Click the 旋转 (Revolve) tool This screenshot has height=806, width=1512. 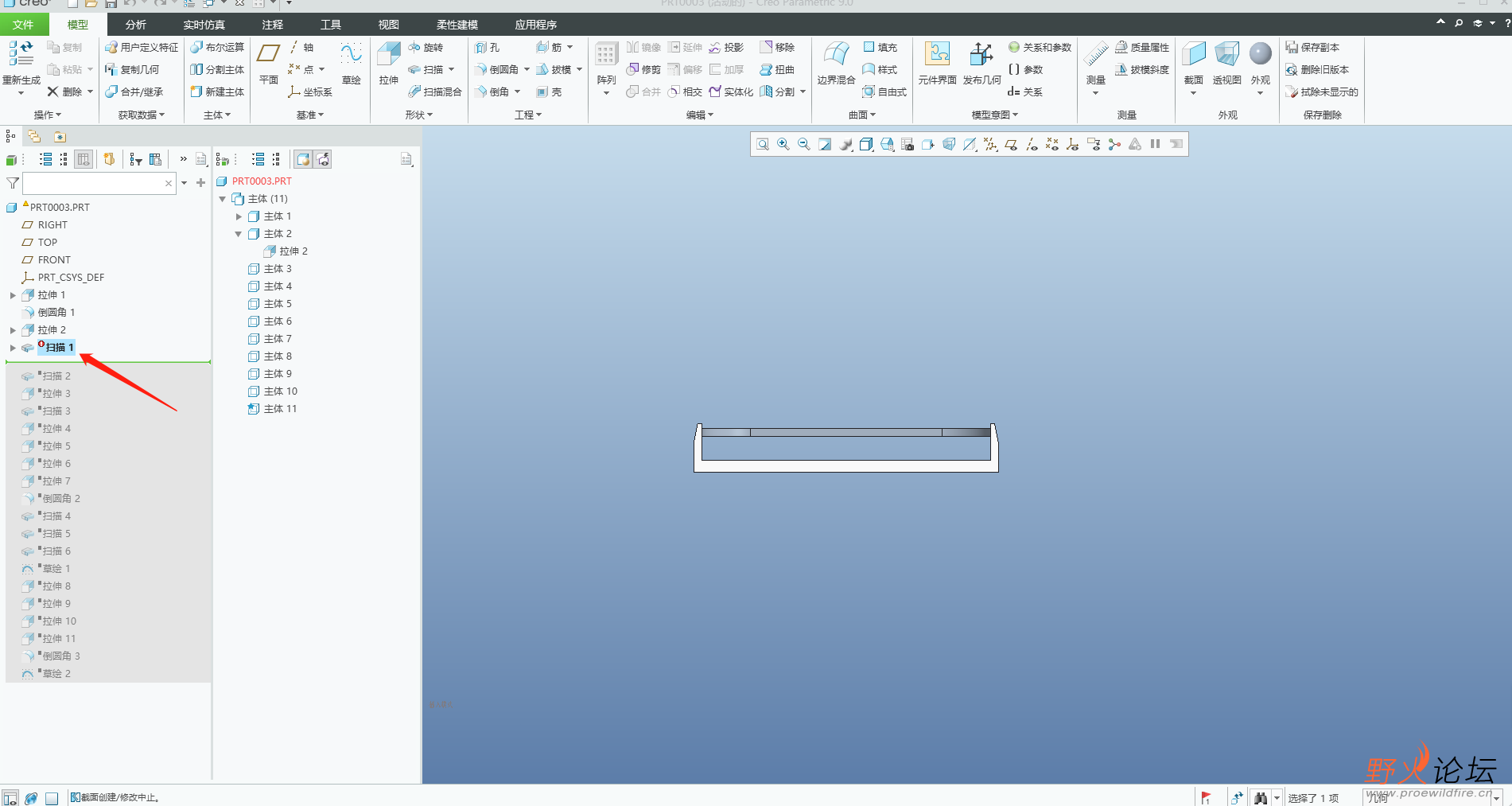coord(426,48)
